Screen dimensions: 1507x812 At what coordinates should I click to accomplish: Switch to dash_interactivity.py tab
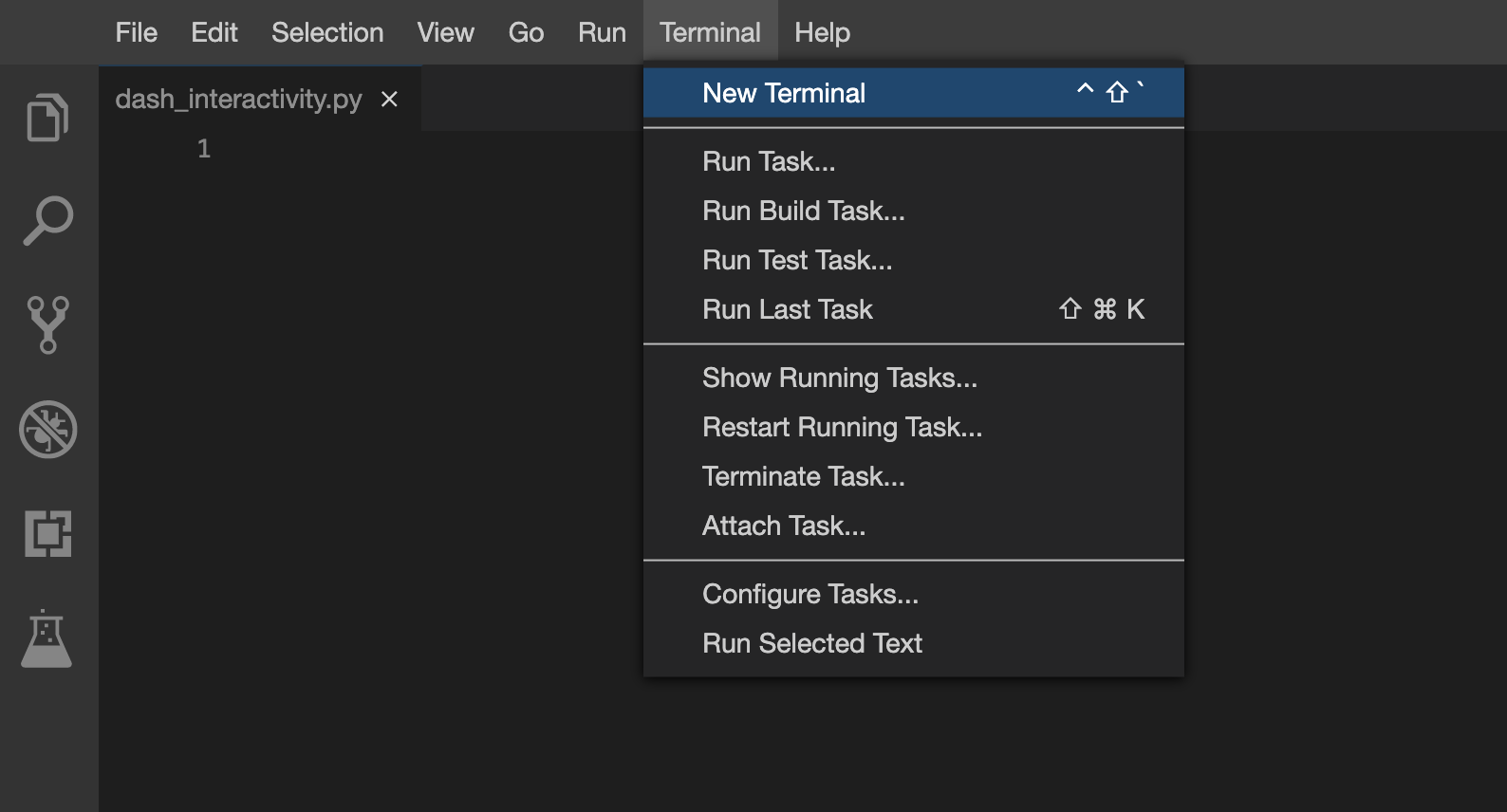pos(238,100)
